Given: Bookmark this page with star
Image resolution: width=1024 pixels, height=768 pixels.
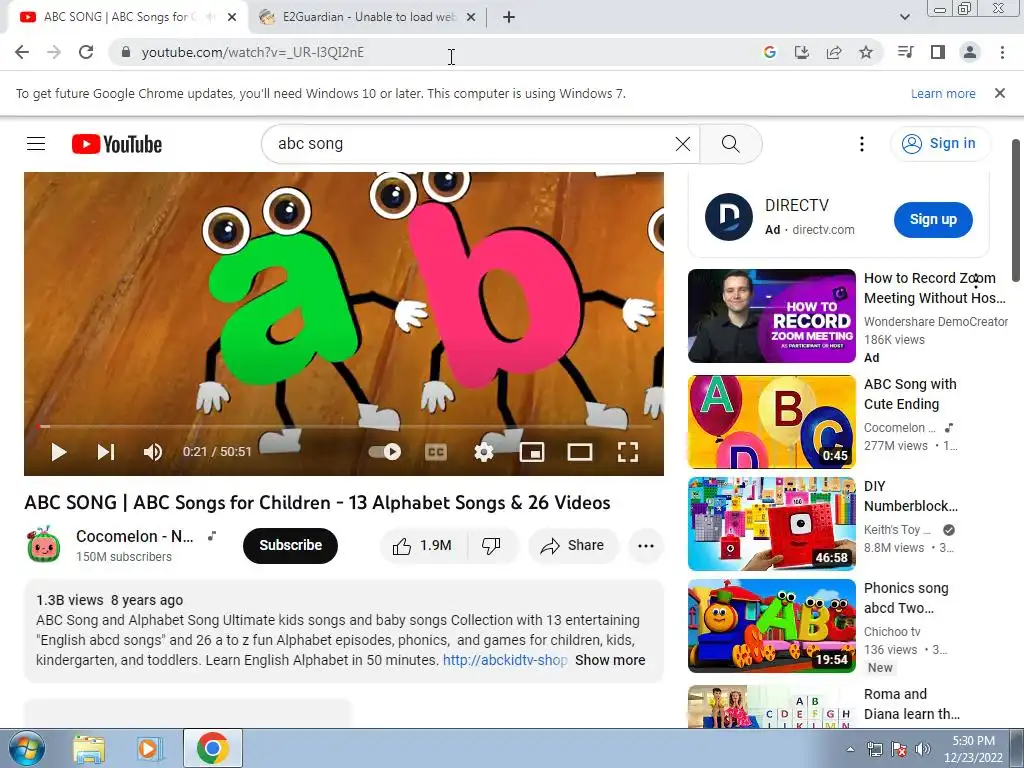Looking at the screenshot, I should click(x=866, y=52).
